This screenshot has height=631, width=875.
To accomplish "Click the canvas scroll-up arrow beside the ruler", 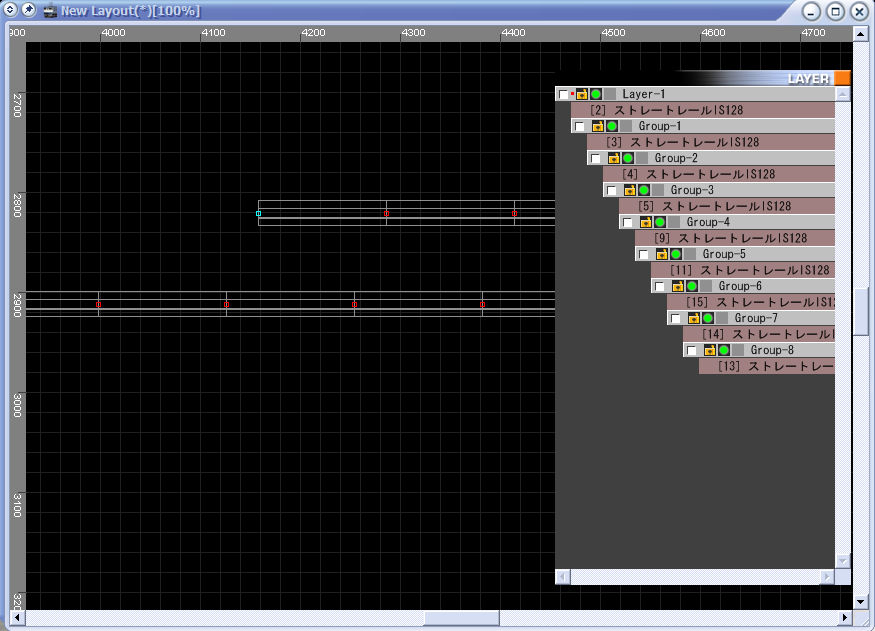I will [859, 34].
